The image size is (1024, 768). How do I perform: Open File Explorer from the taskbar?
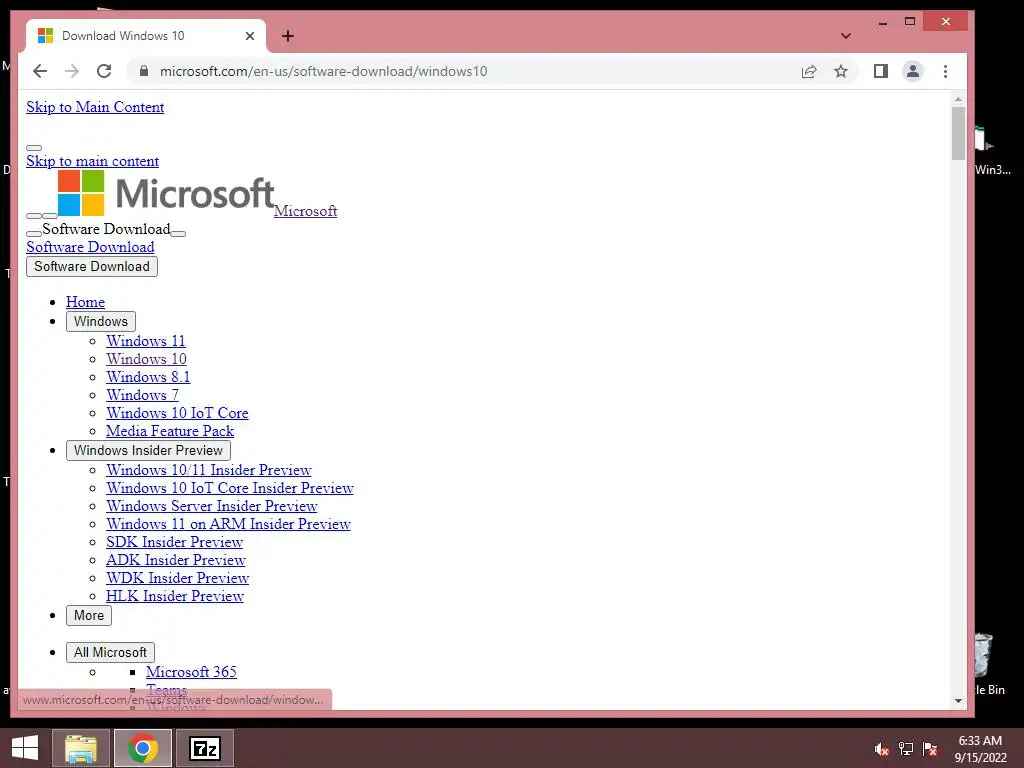tap(81, 748)
